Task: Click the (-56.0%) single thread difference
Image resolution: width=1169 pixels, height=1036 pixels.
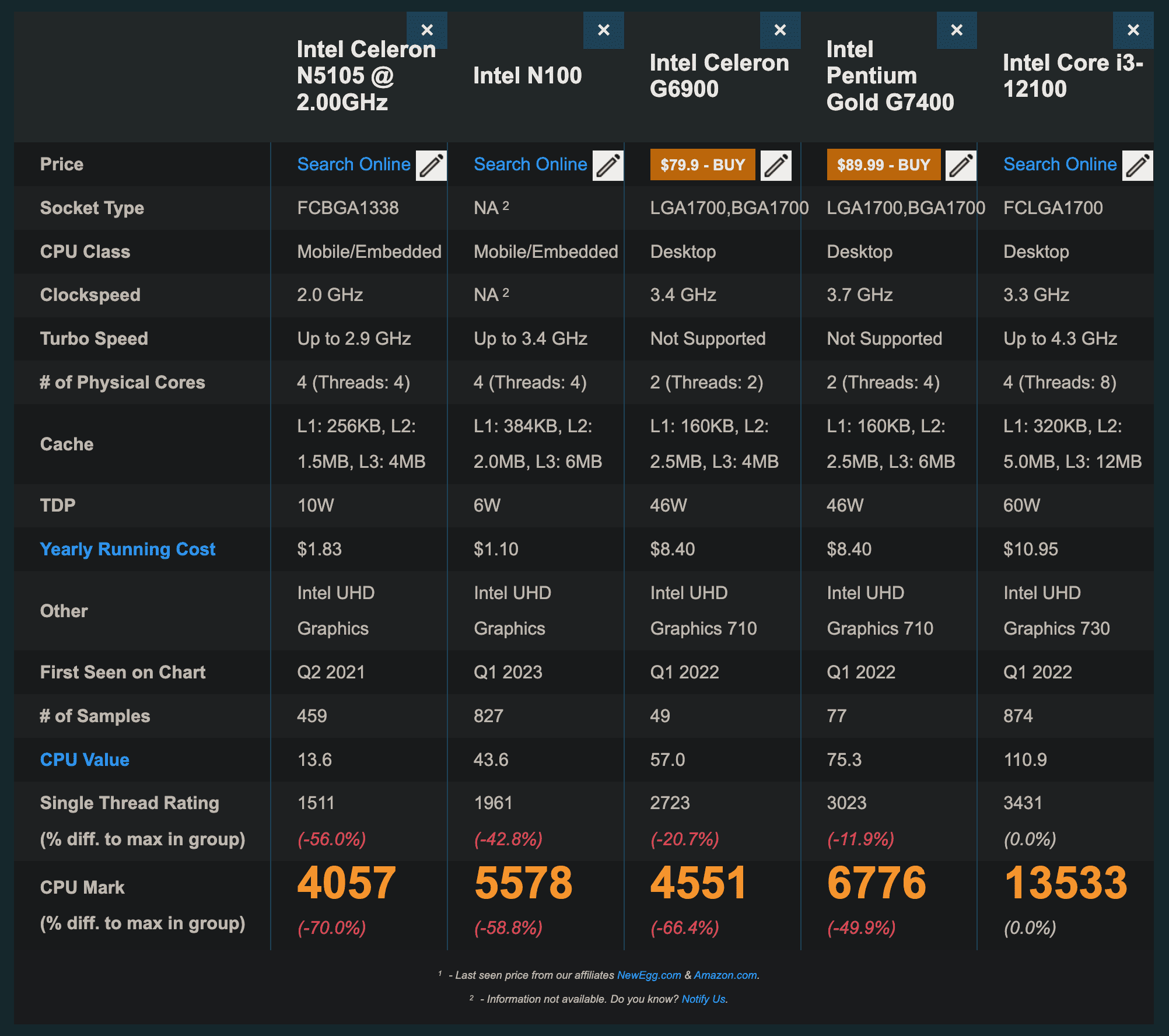Action: point(331,839)
